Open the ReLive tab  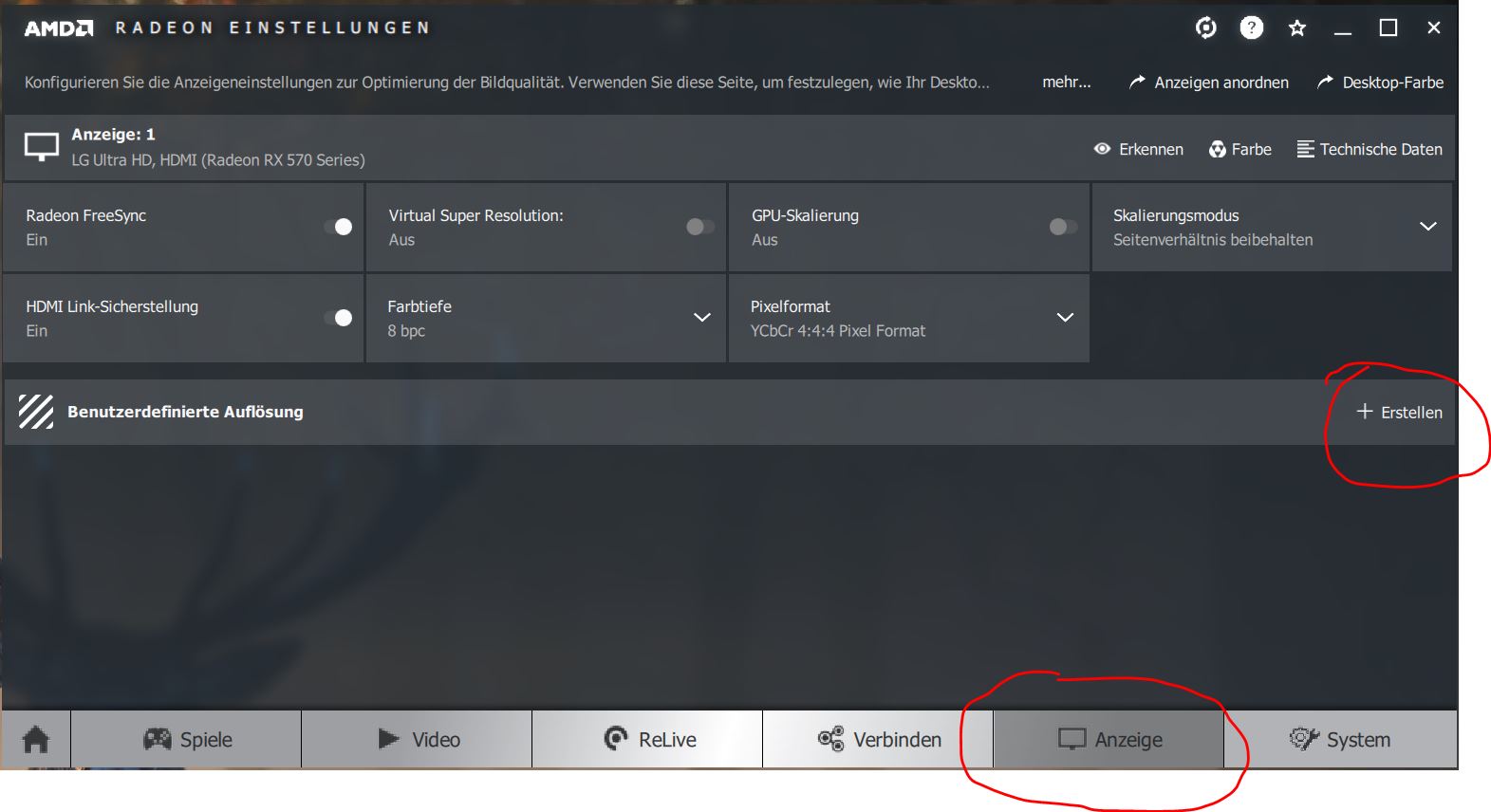(x=647, y=739)
